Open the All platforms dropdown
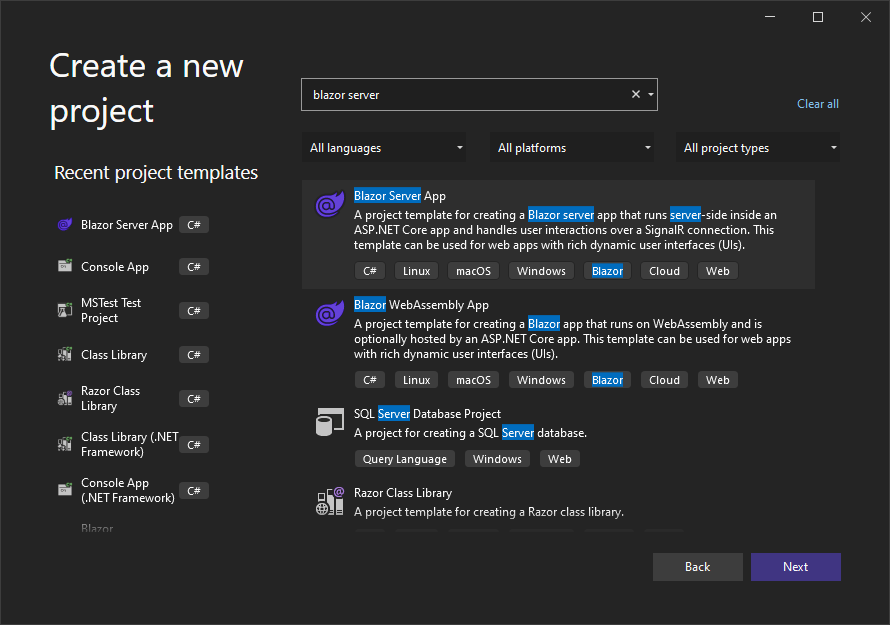The height and width of the screenshot is (625, 890). (x=572, y=148)
